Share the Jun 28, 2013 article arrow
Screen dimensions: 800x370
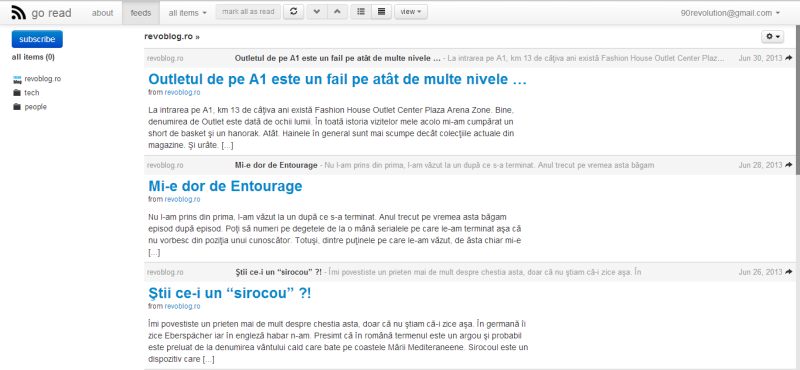pyautogui.click(x=789, y=165)
